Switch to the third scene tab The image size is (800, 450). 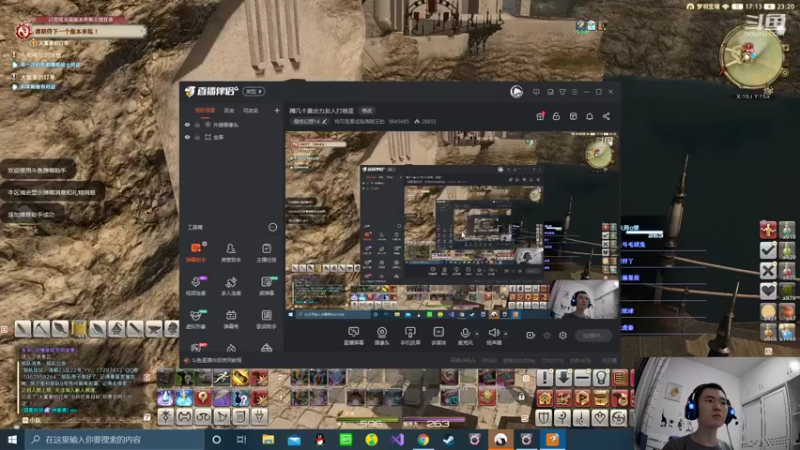251,110
